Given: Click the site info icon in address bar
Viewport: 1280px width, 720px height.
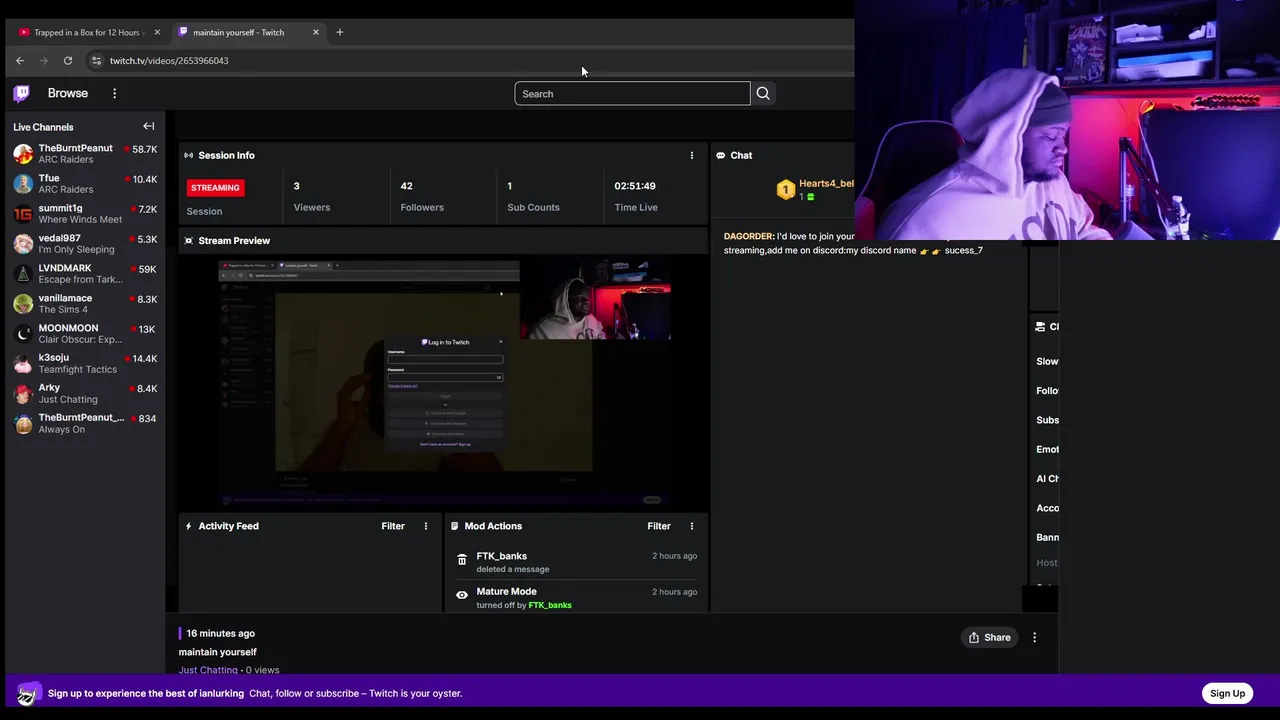Looking at the screenshot, I should pos(96,60).
